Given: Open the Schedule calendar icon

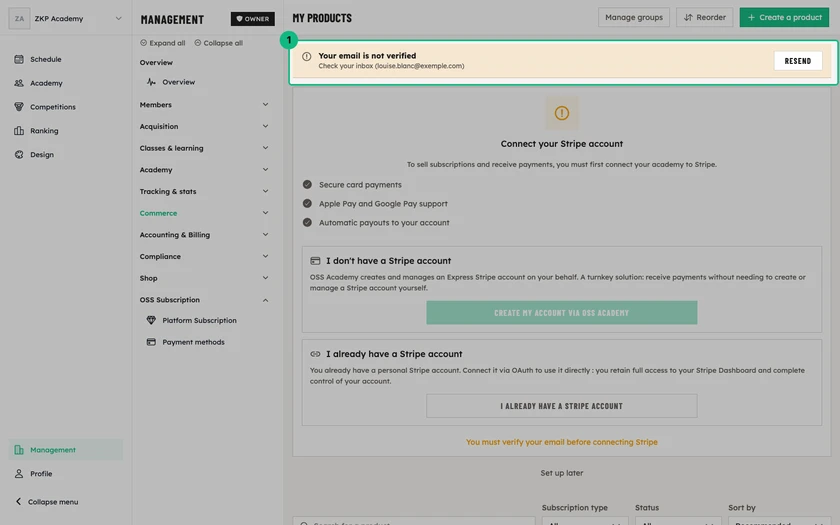Looking at the screenshot, I should click(19, 59).
